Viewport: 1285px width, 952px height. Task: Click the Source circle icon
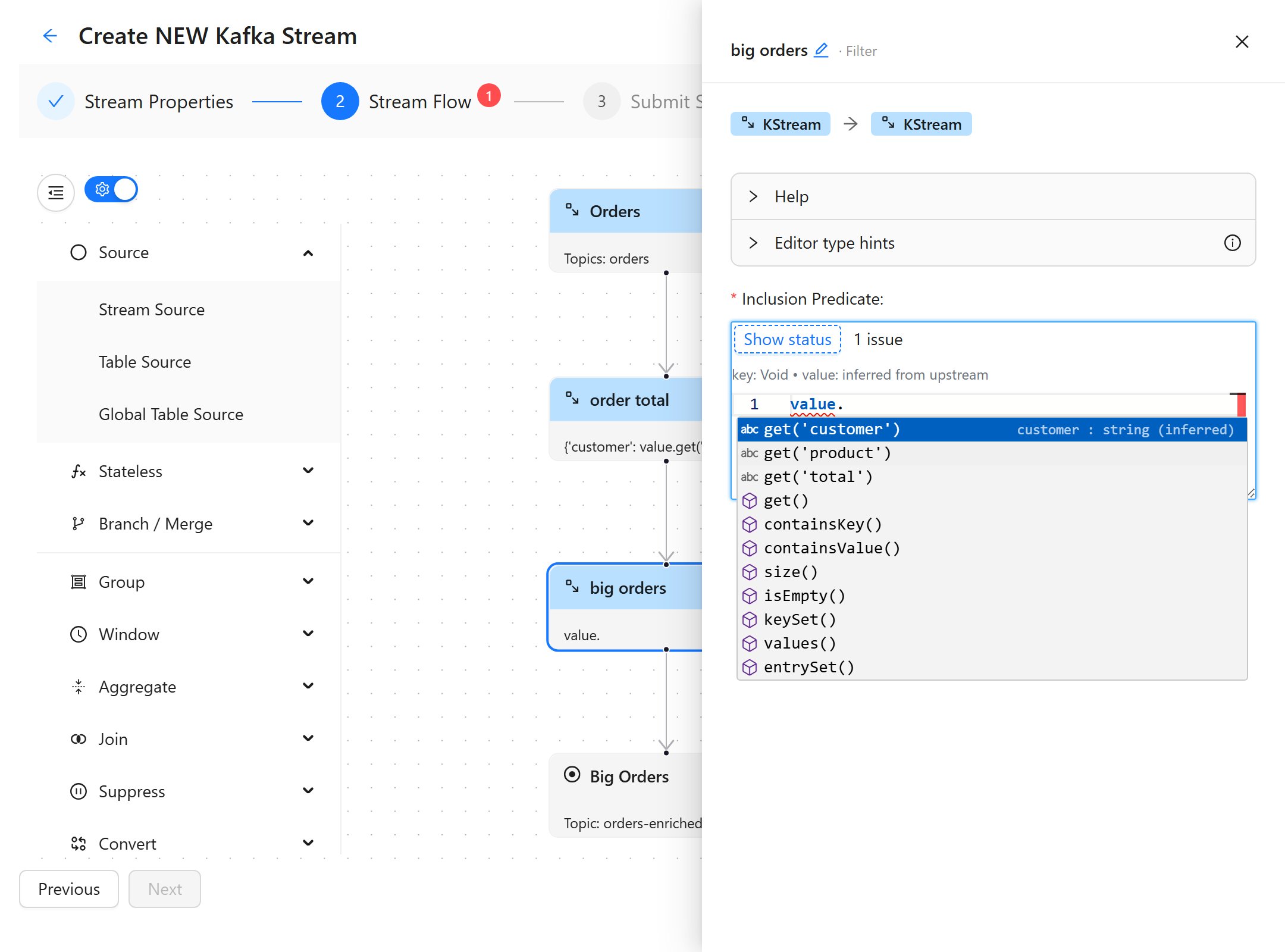point(79,252)
